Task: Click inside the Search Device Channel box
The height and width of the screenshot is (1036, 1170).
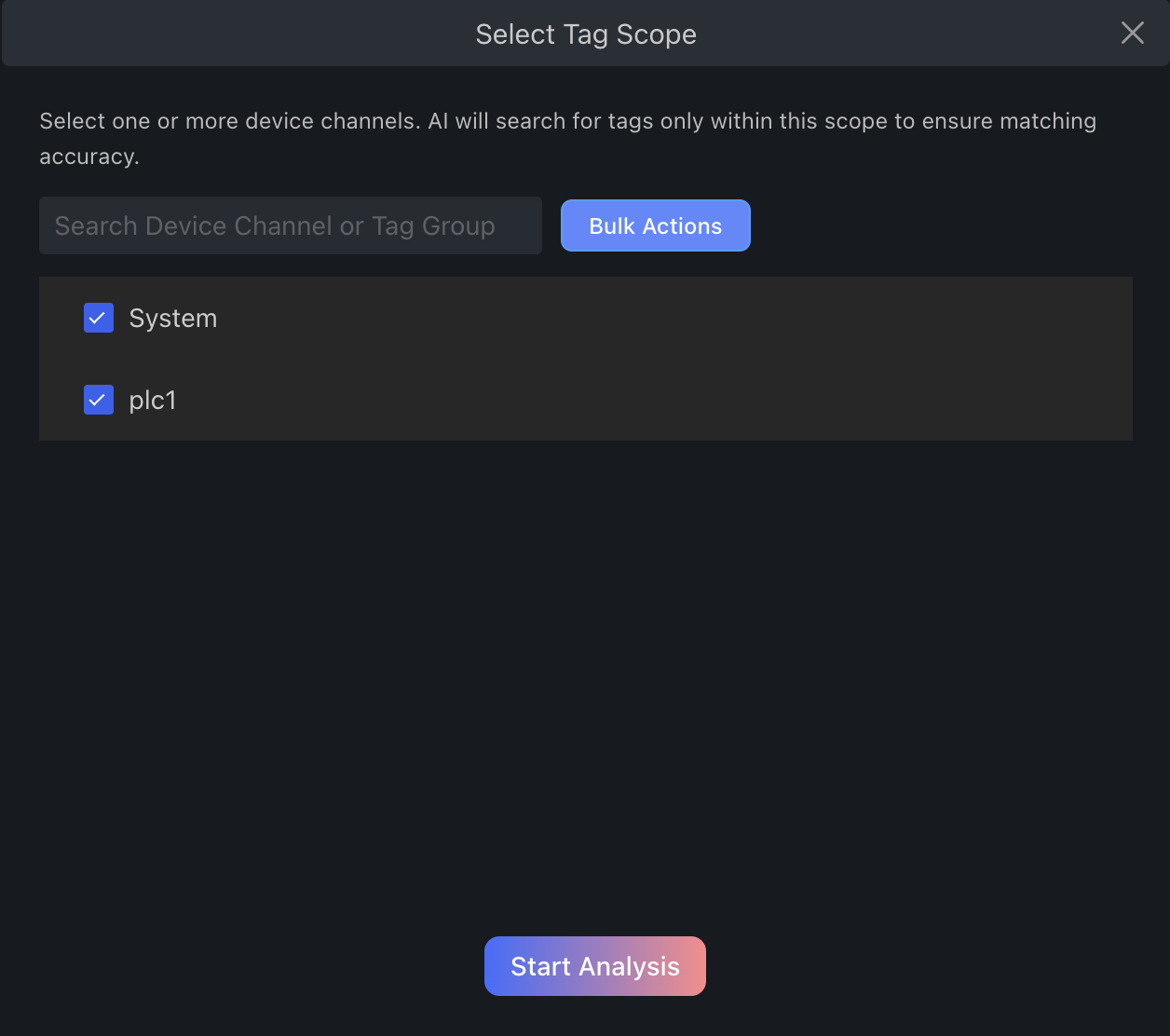Action: click(x=290, y=225)
